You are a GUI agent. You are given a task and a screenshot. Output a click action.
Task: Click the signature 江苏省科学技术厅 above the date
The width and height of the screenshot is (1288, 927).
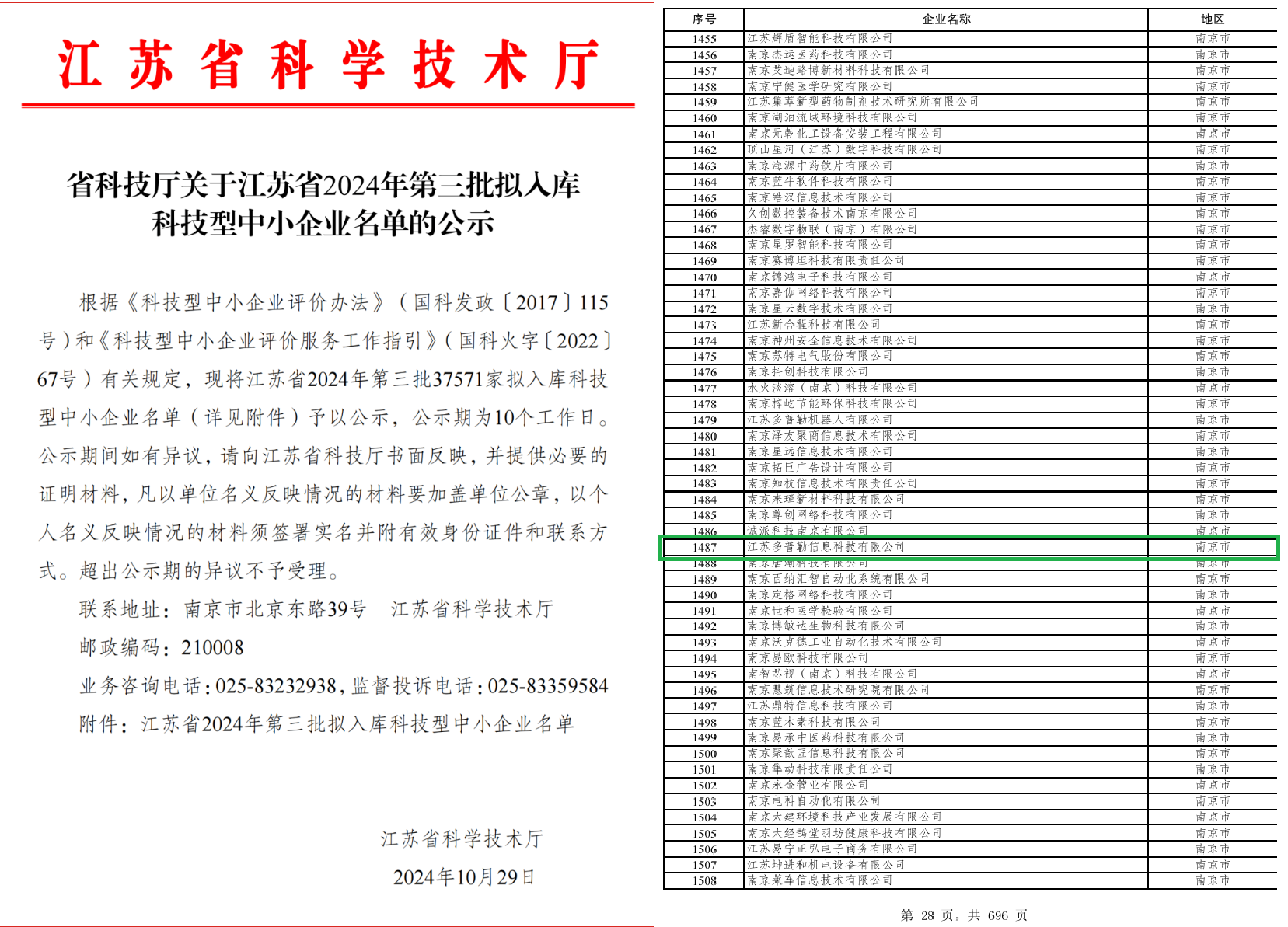pos(462,839)
